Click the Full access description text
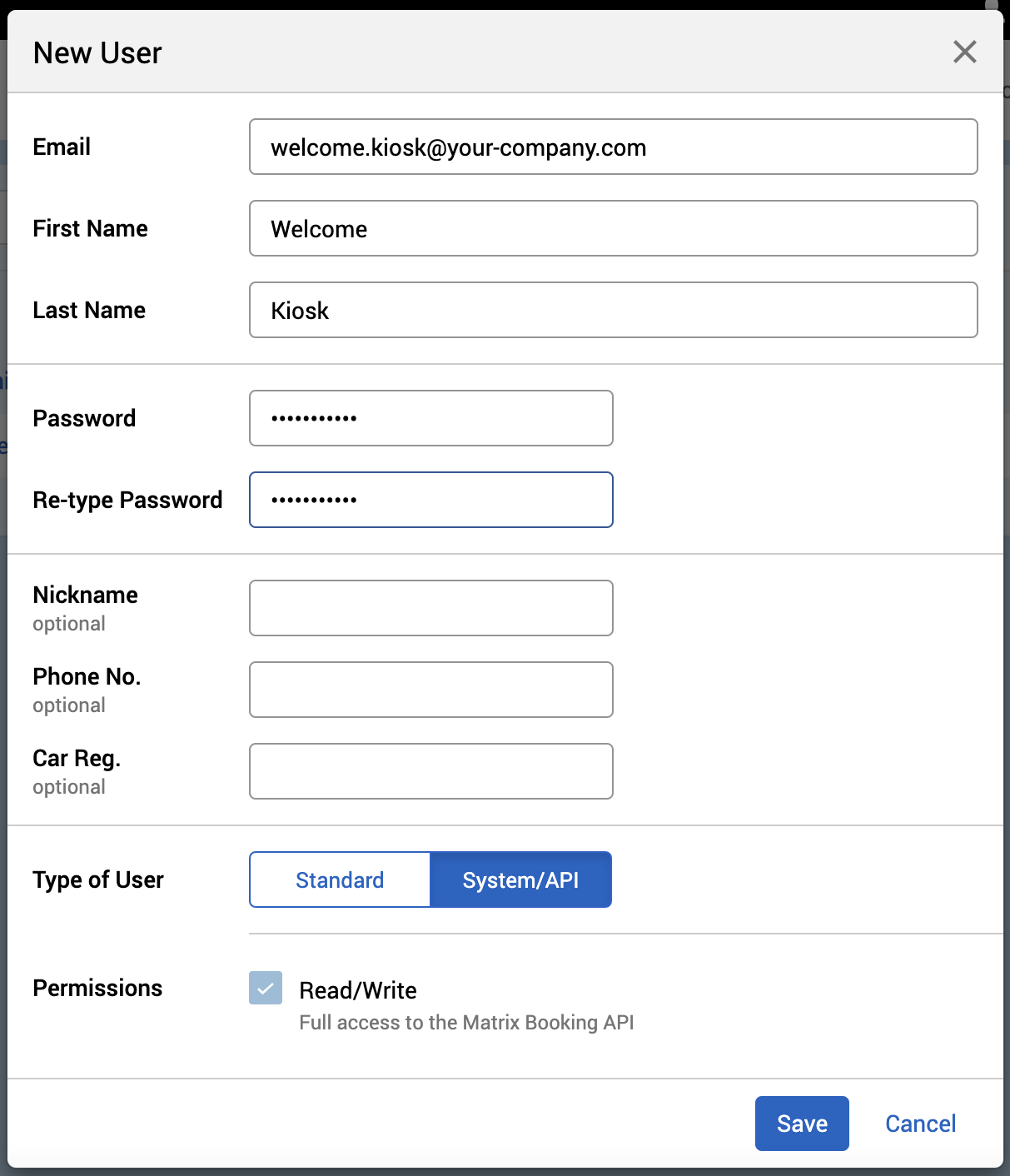The image size is (1010, 1176). [466, 1023]
